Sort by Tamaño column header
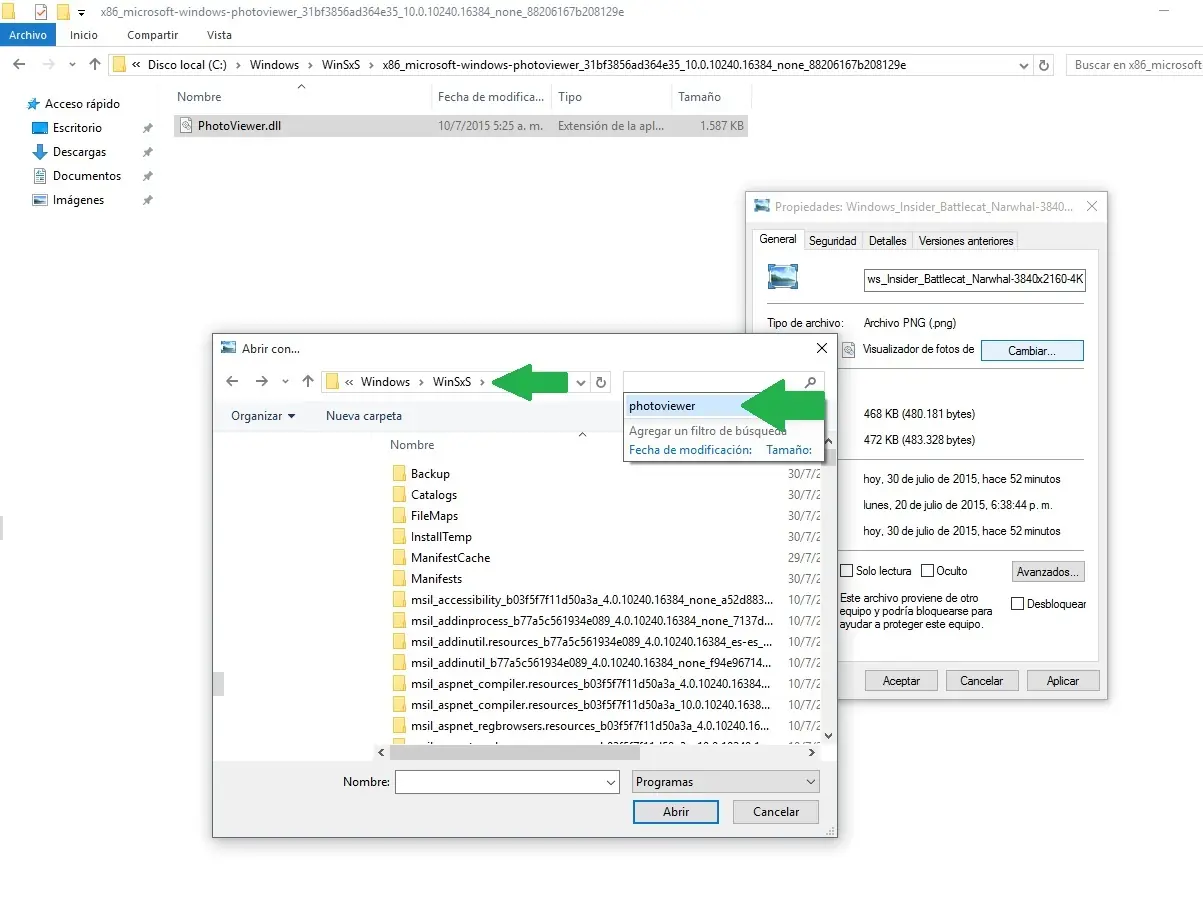 coord(711,97)
